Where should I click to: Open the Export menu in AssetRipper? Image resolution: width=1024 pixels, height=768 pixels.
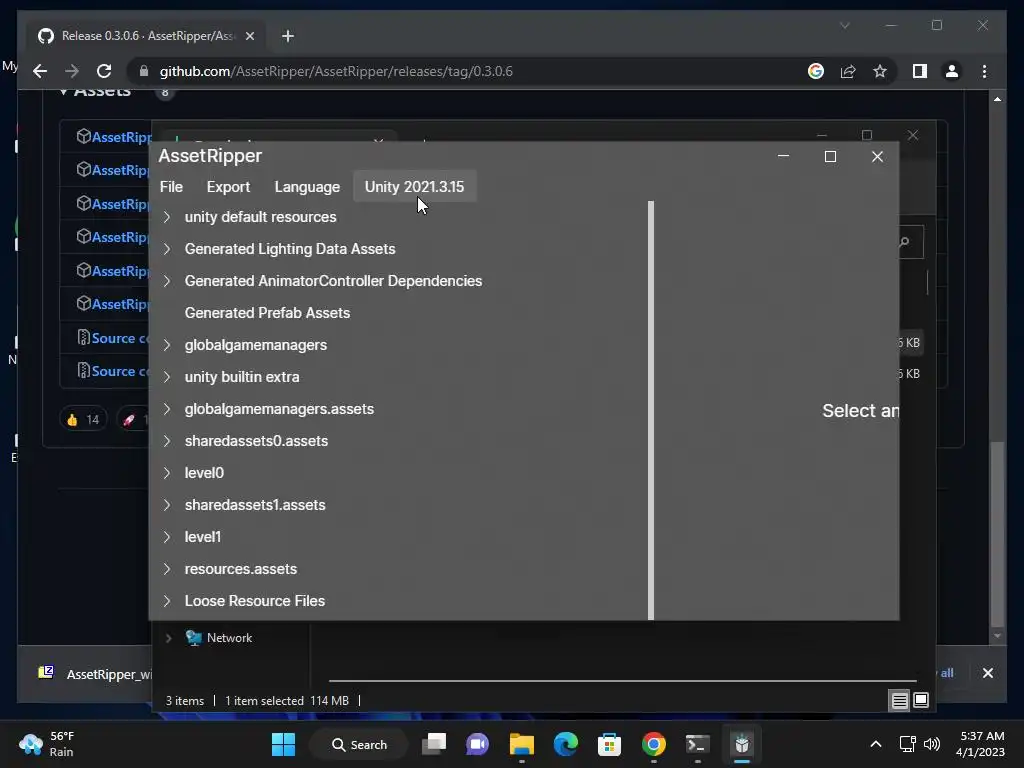pos(228,187)
